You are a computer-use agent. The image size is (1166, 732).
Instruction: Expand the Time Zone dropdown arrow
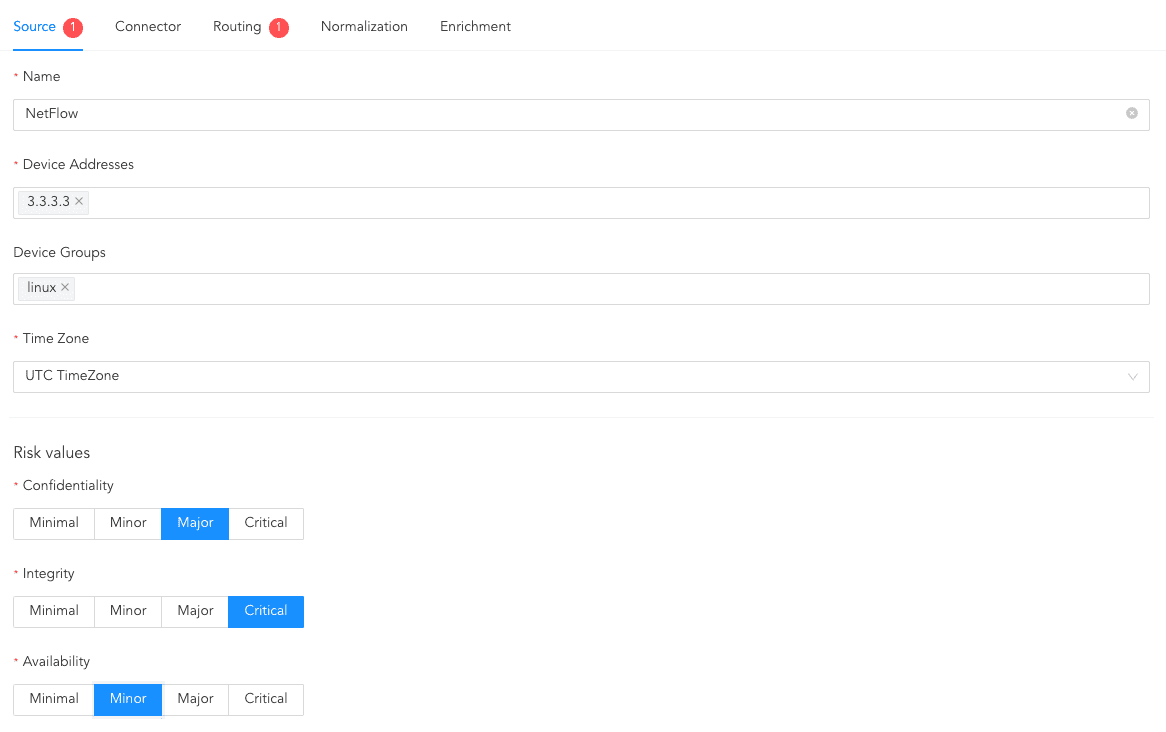1132,377
